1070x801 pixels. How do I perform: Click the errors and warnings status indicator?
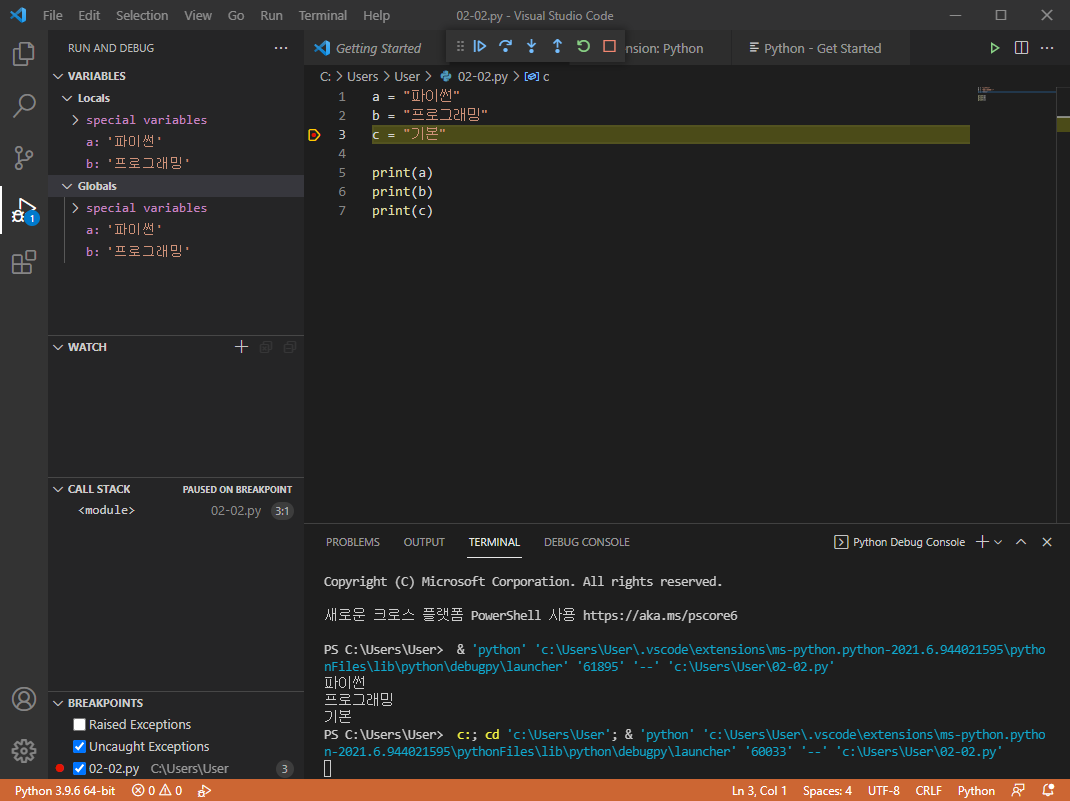[x=158, y=791]
